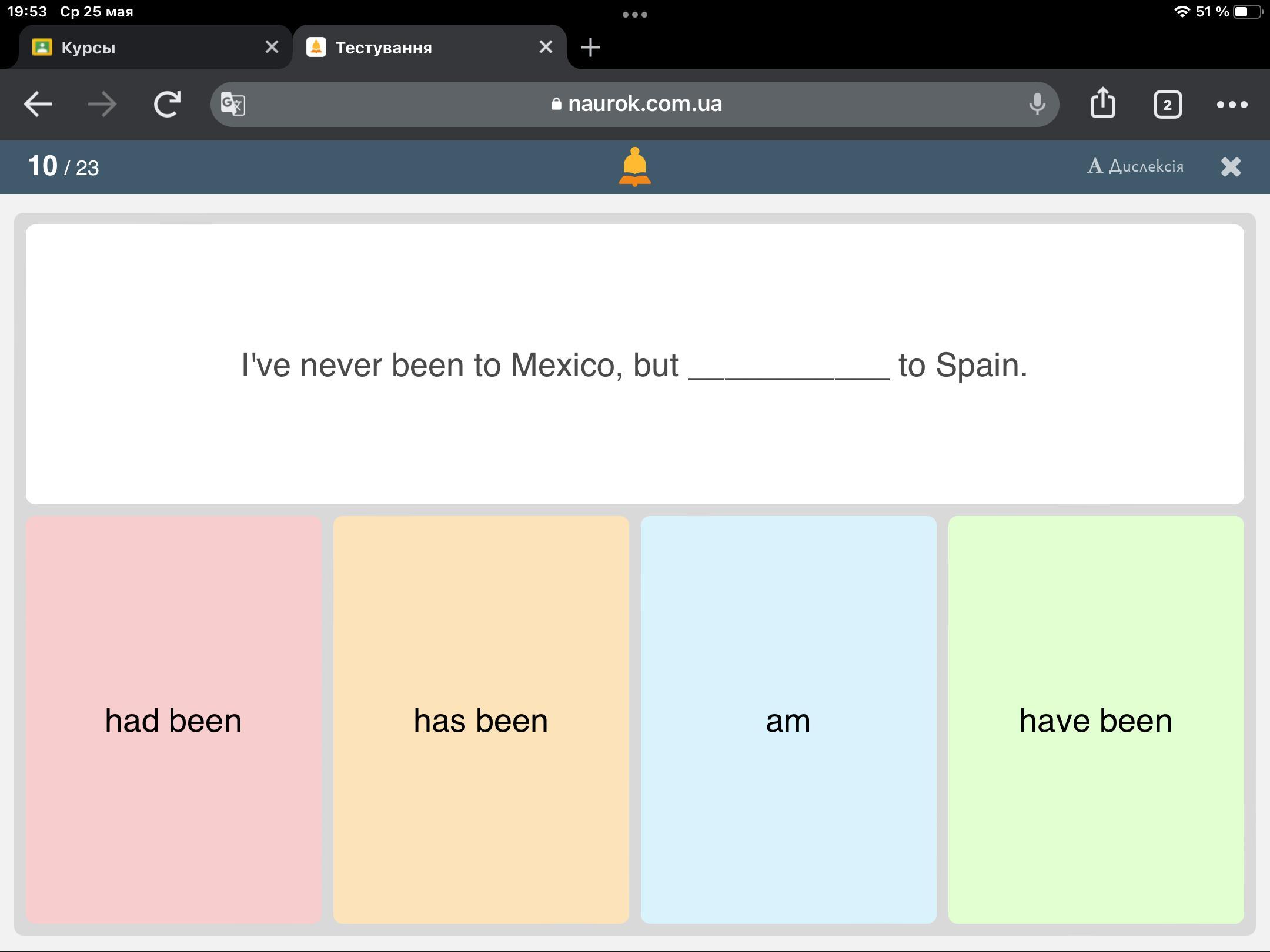Exit the test with the X icon
The width and height of the screenshot is (1270, 952).
(x=1231, y=167)
